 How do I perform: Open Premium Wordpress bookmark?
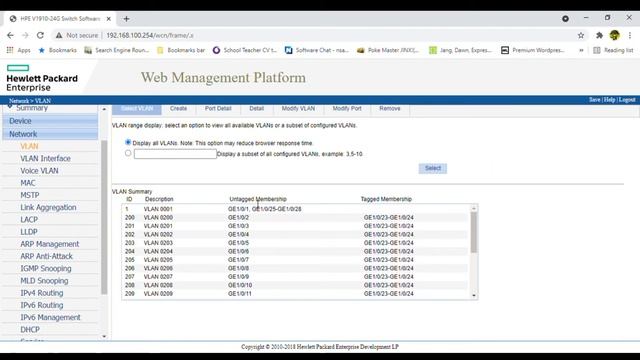pos(533,50)
